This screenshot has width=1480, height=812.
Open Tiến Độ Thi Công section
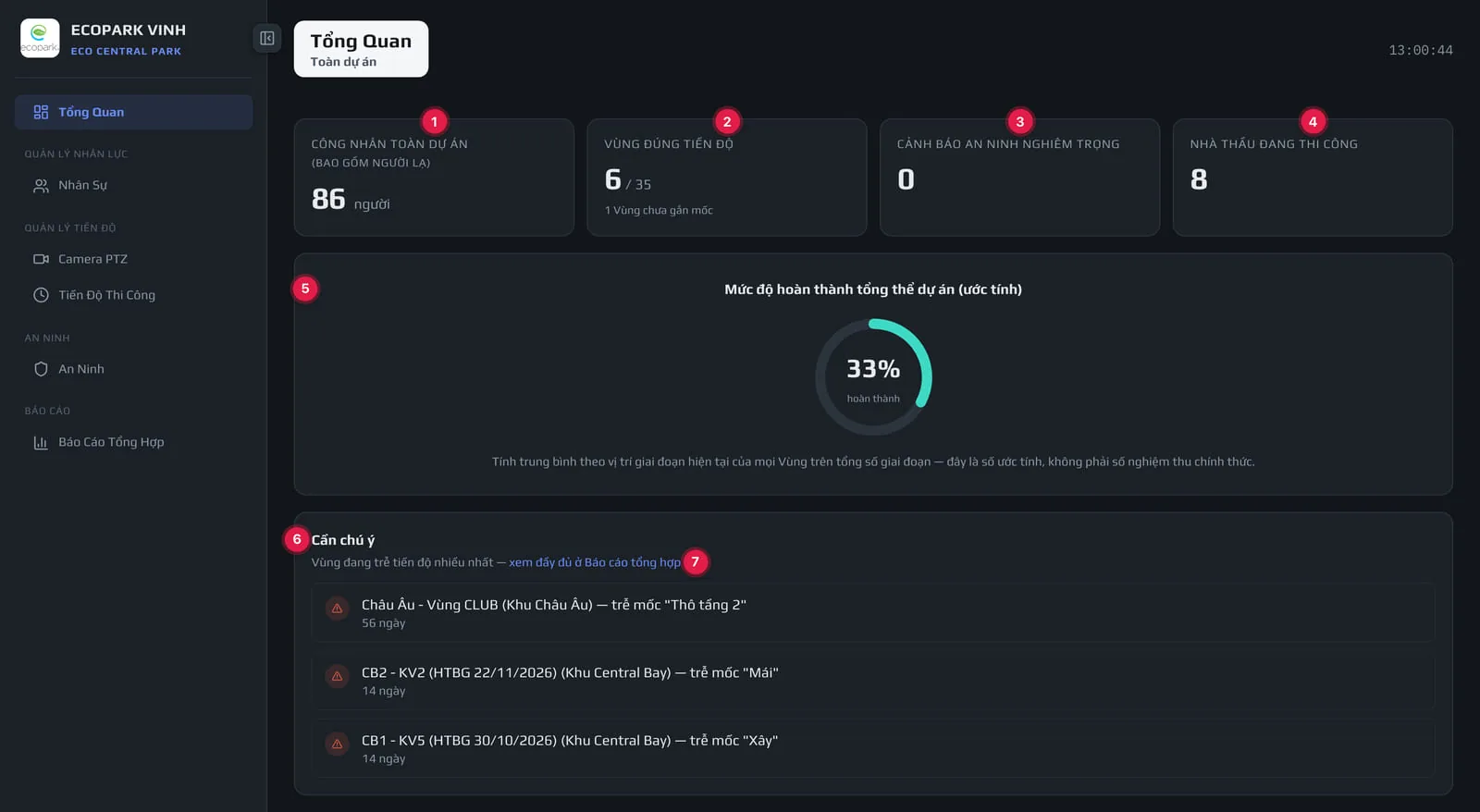(x=133, y=295)
